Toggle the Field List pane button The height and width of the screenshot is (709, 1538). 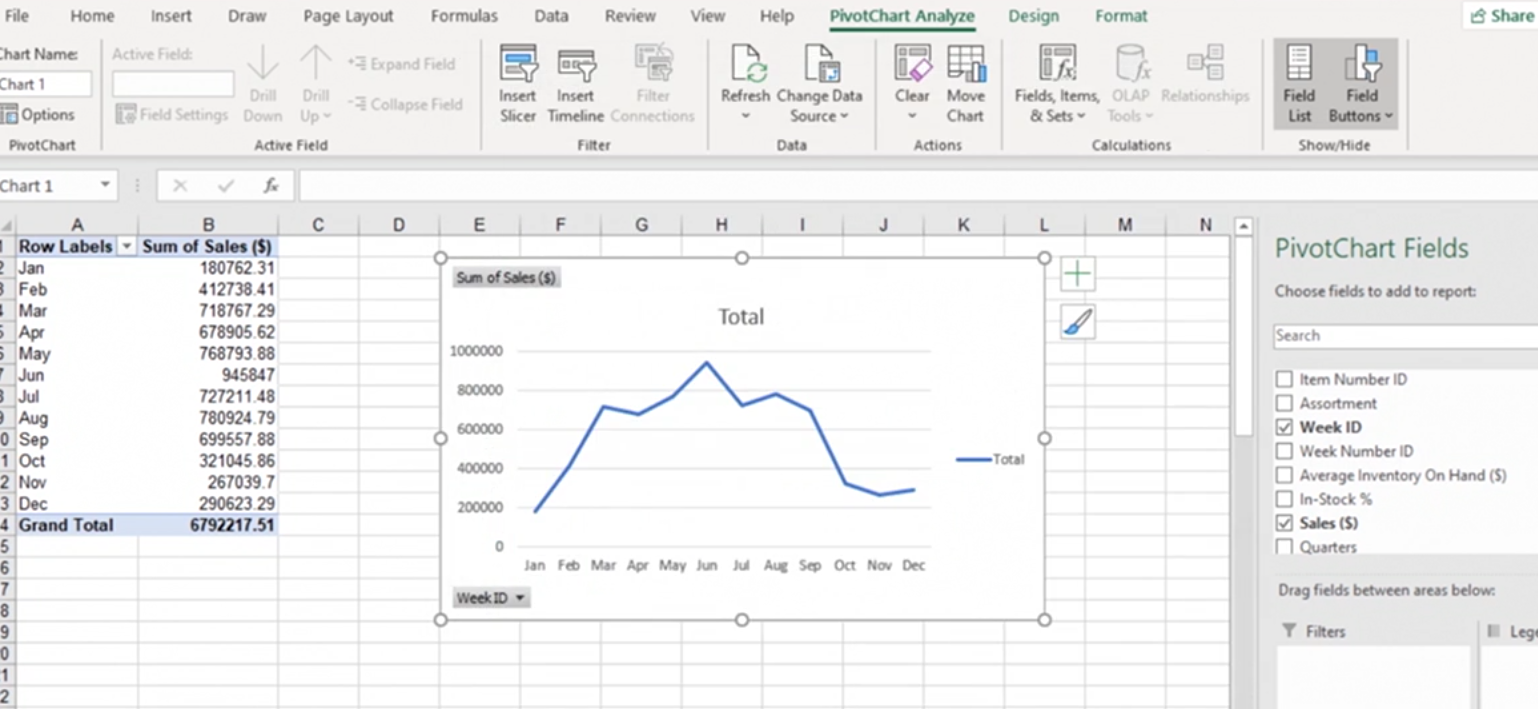1299,84
